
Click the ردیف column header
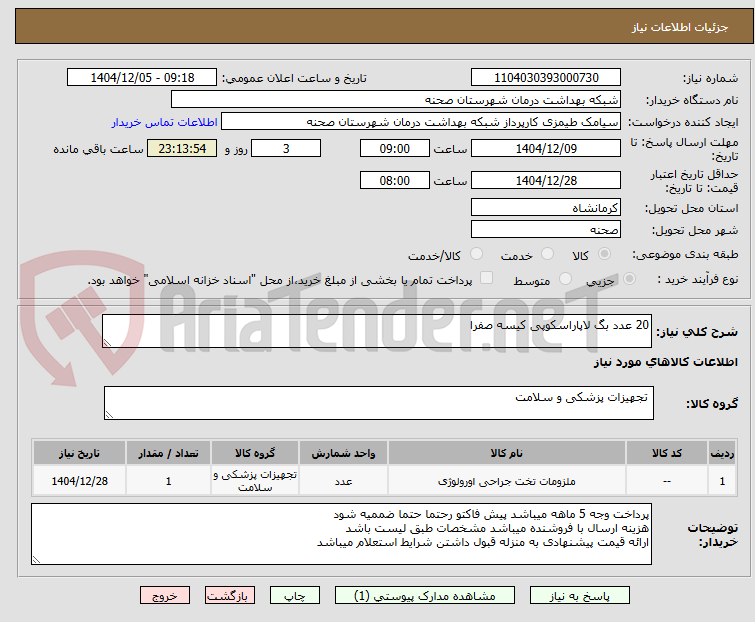tap(722, 453)
